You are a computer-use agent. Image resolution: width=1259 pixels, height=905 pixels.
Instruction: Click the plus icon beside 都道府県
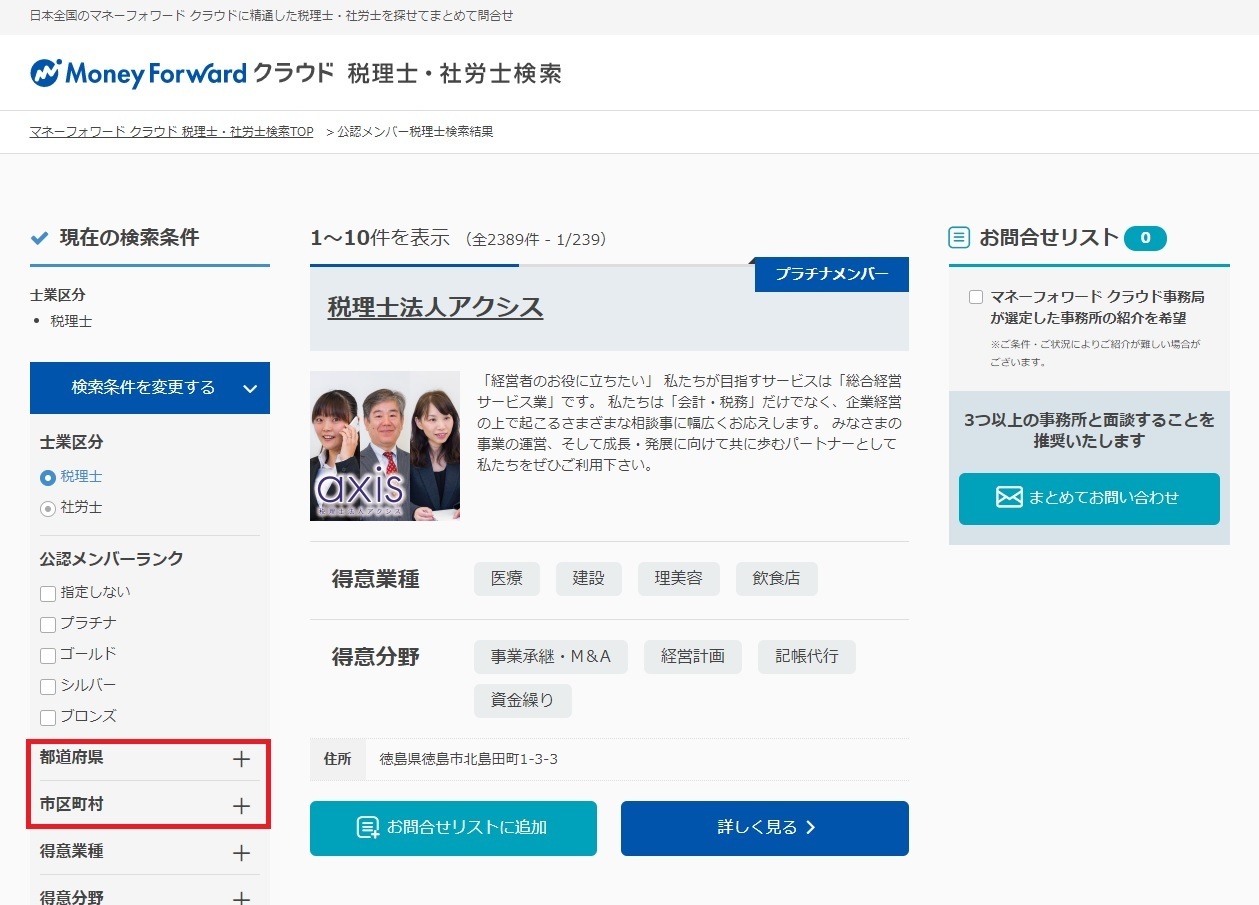(241, 759)
